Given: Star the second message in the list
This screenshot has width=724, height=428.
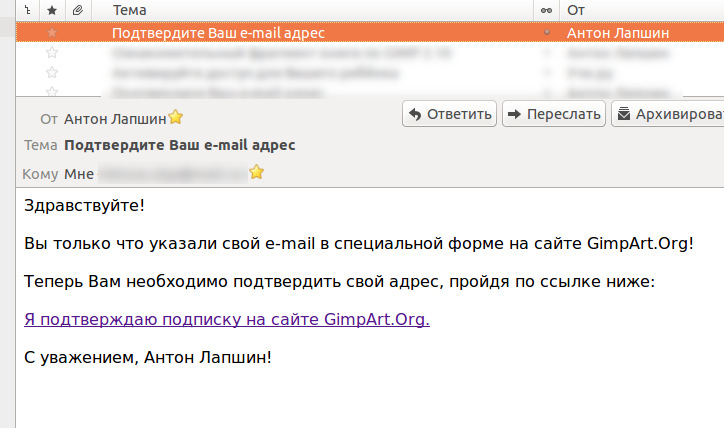Looking at the screenshot, I should (x=52, y=53).
